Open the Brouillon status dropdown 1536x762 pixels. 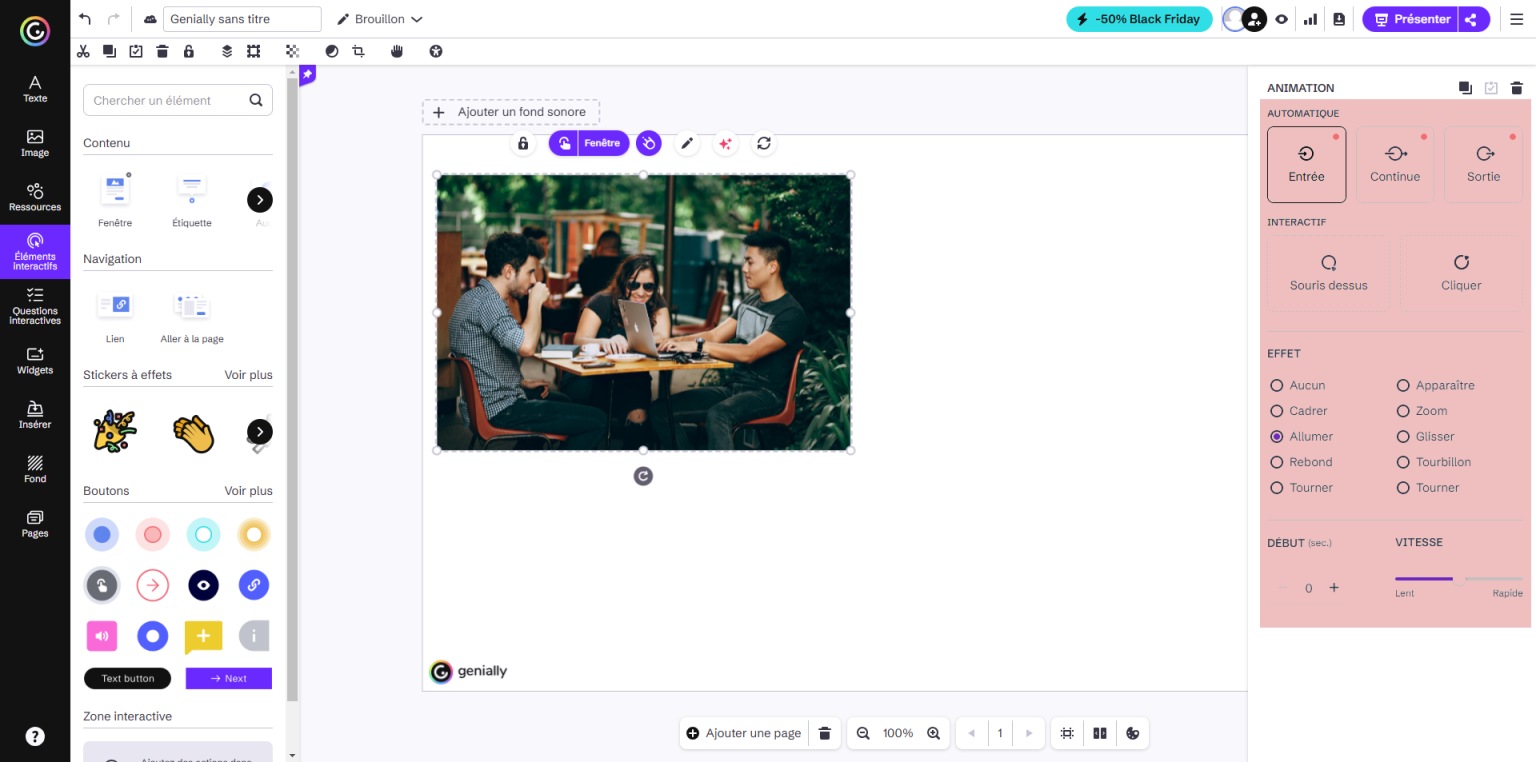tap(379, 19)
